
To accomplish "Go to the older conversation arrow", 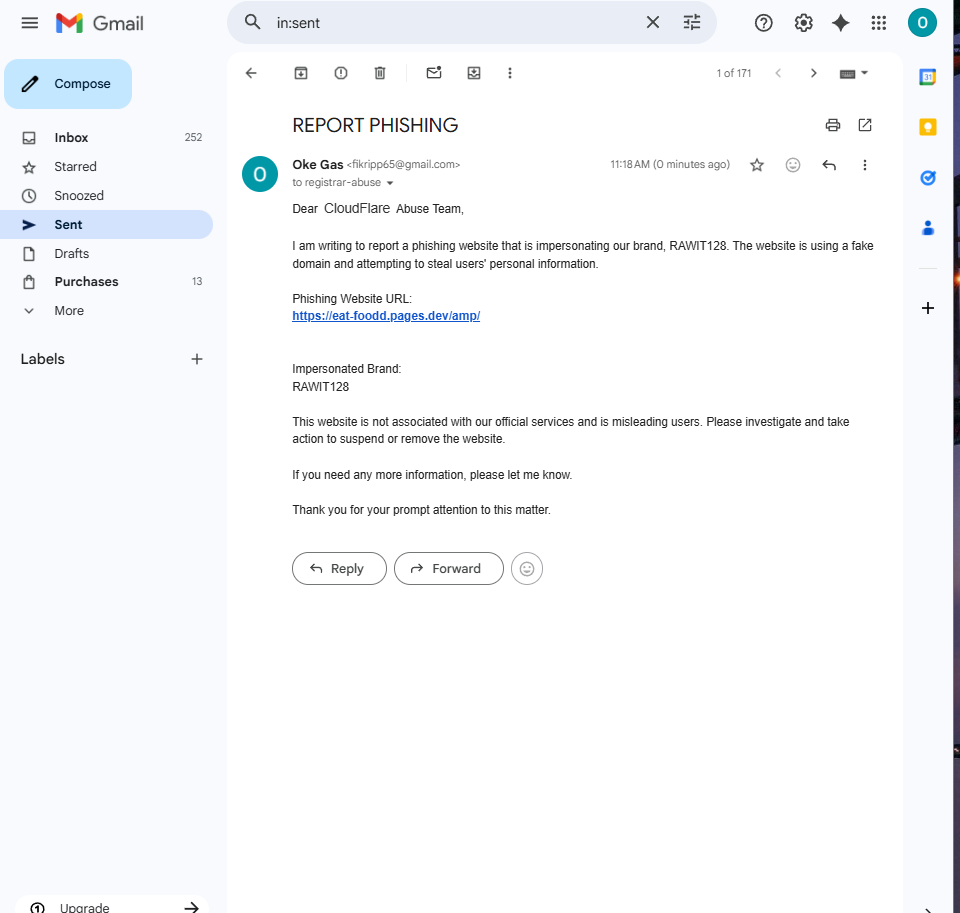I will 813,73.
